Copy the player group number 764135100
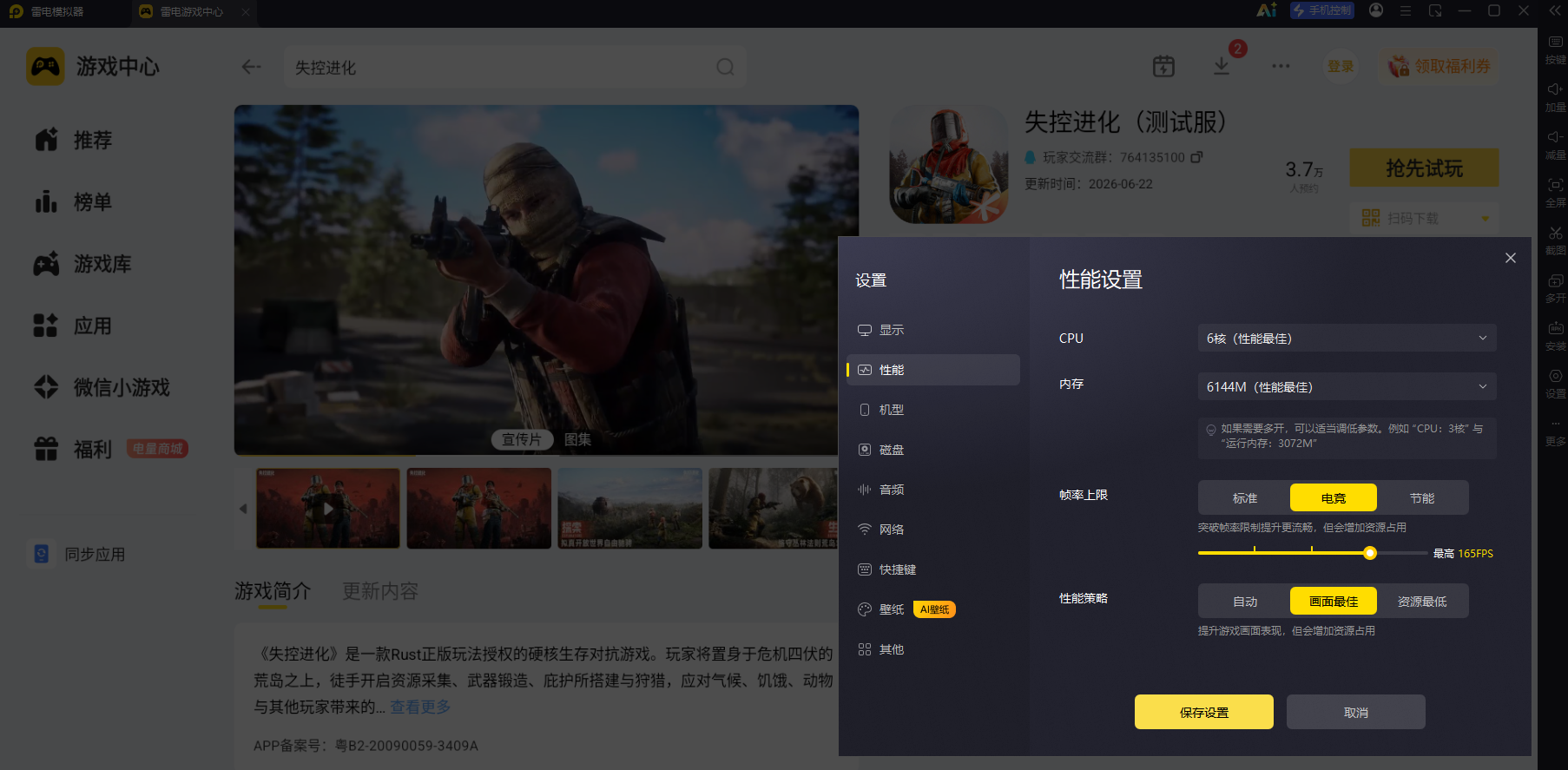The height and width of the screenshot is (770, 1568). (1196, 157)
